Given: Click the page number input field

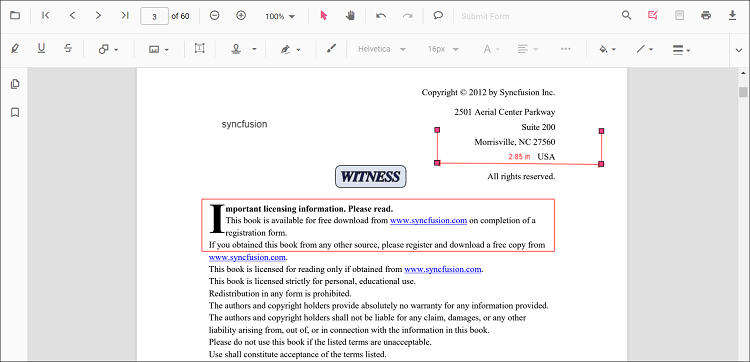Looking at the screenshot, I should point(154,16).
